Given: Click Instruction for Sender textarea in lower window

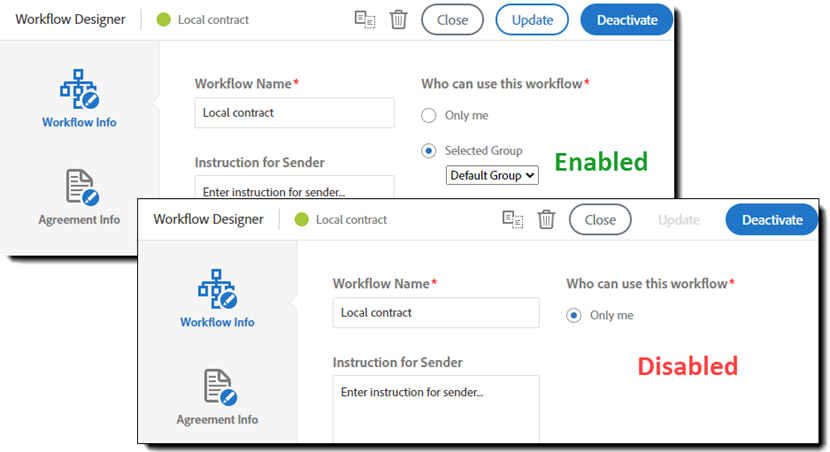Looking at the screenshot, I should point(435,405).
